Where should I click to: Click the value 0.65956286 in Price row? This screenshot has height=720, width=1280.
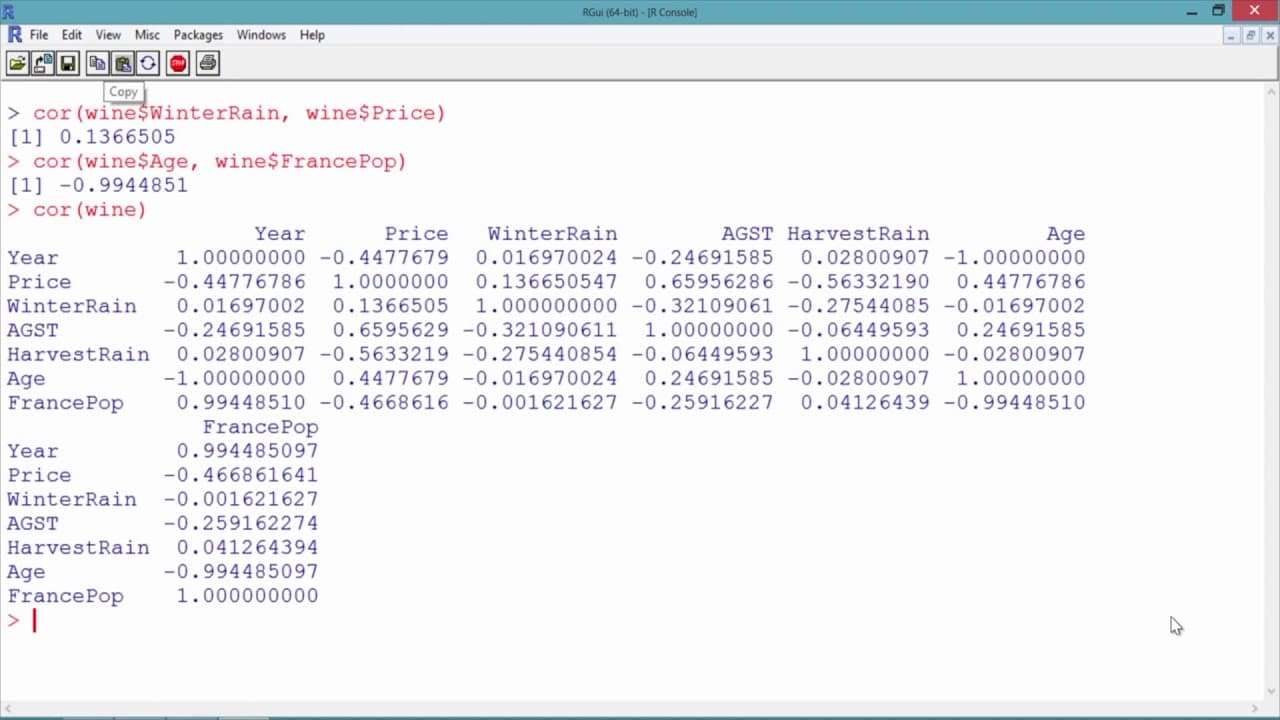pos(709,282)
